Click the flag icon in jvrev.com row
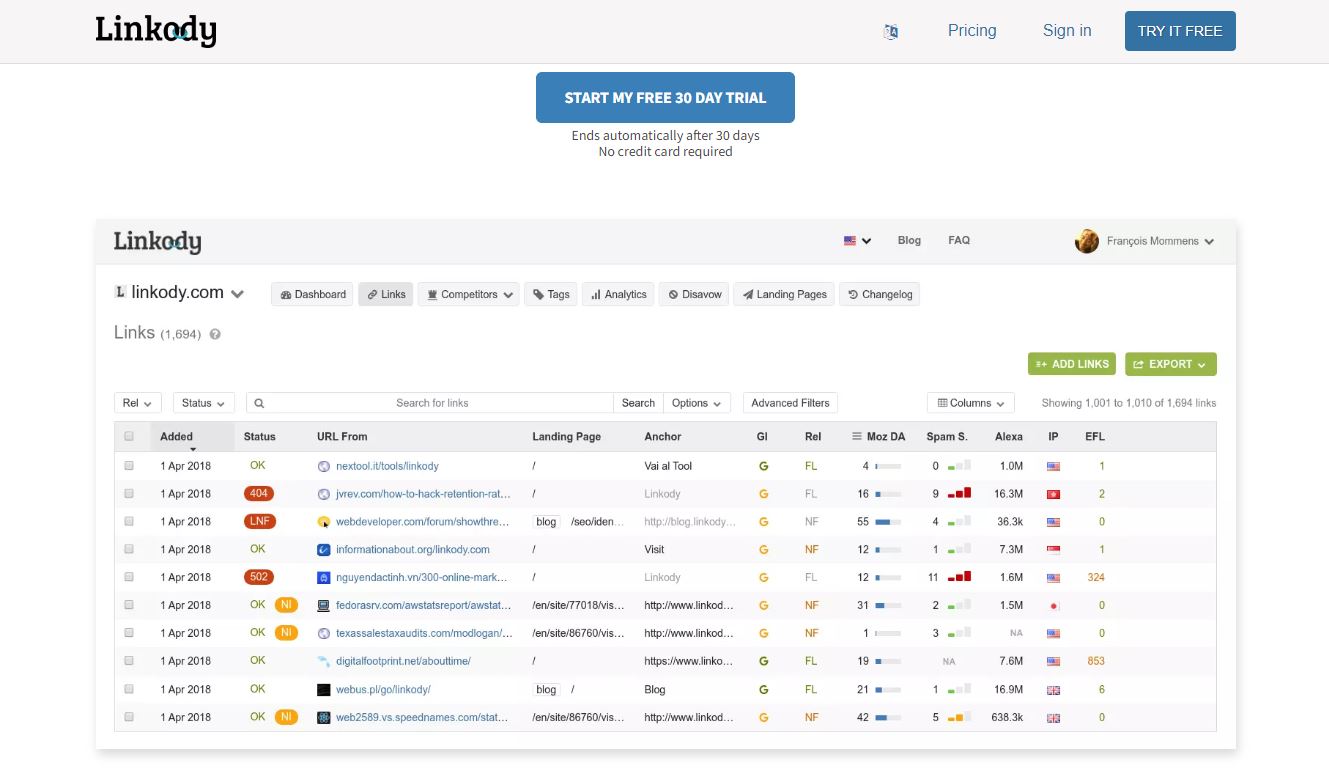This screenshot has height=779, width=1329. [x=1053, y=494]
